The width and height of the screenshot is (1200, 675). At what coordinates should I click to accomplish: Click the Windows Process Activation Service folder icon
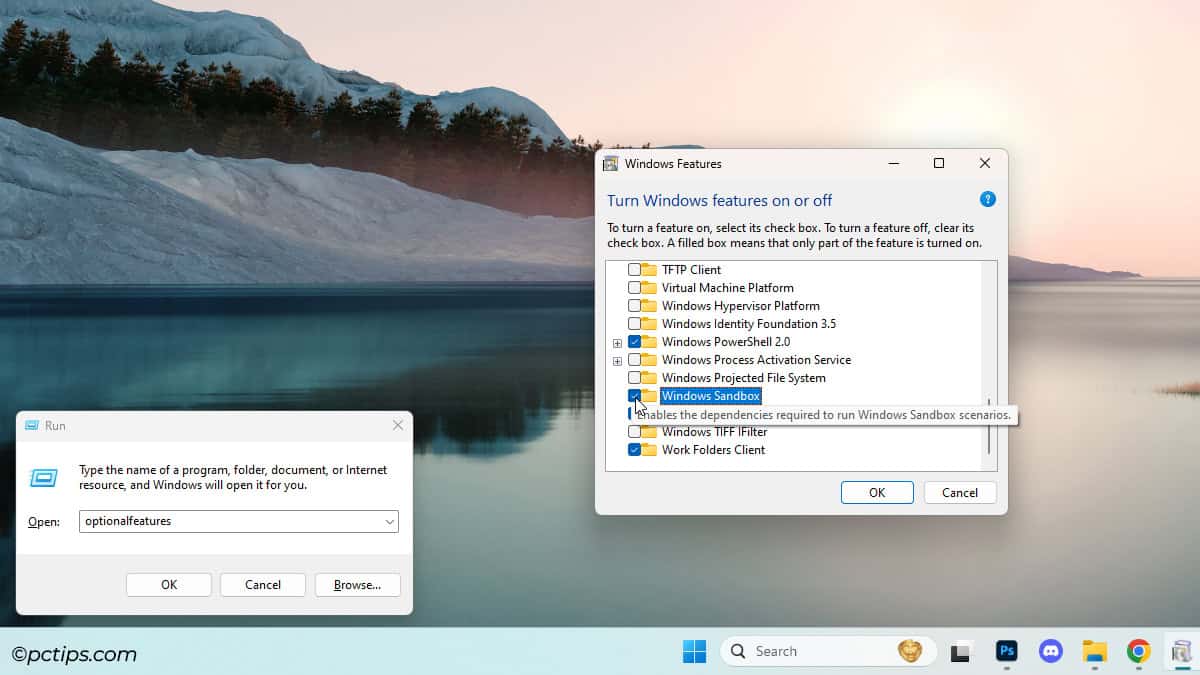tap(650, 360)
